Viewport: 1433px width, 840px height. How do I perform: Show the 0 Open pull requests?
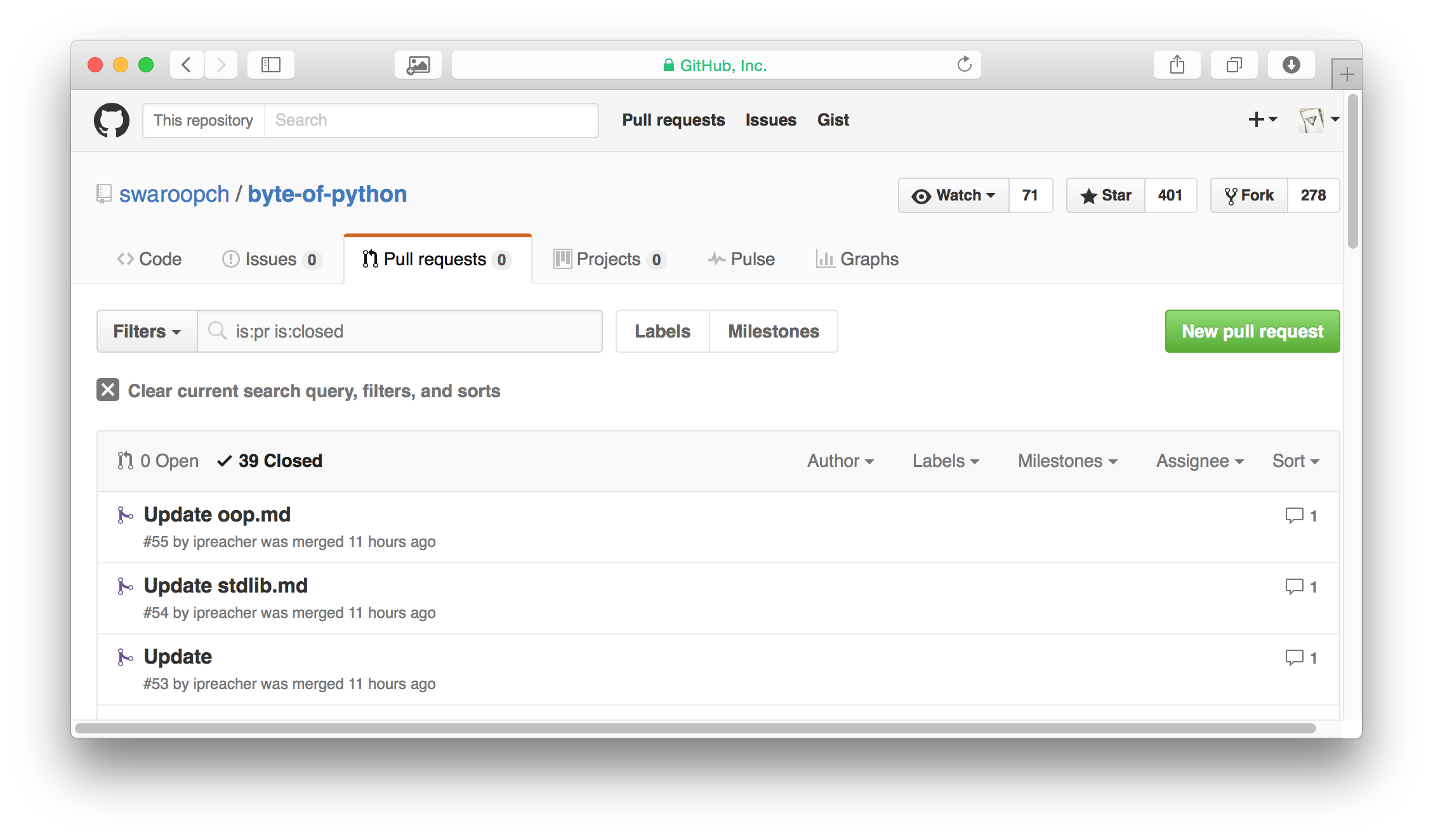[x=159, y=461]
